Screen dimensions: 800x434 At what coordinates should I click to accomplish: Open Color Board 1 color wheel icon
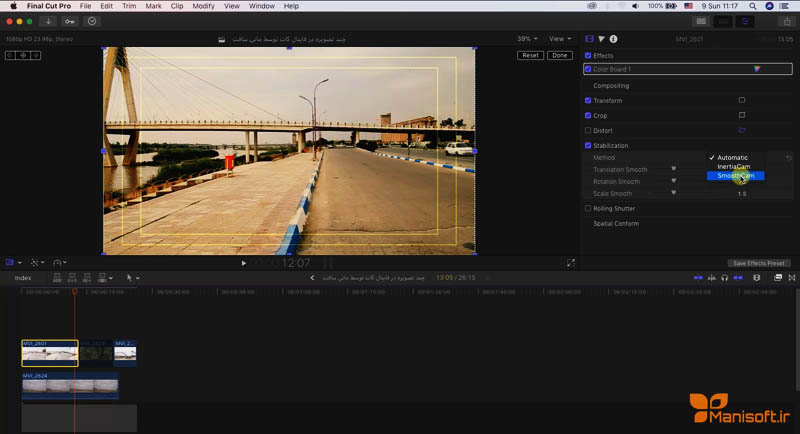click(757, 69)
